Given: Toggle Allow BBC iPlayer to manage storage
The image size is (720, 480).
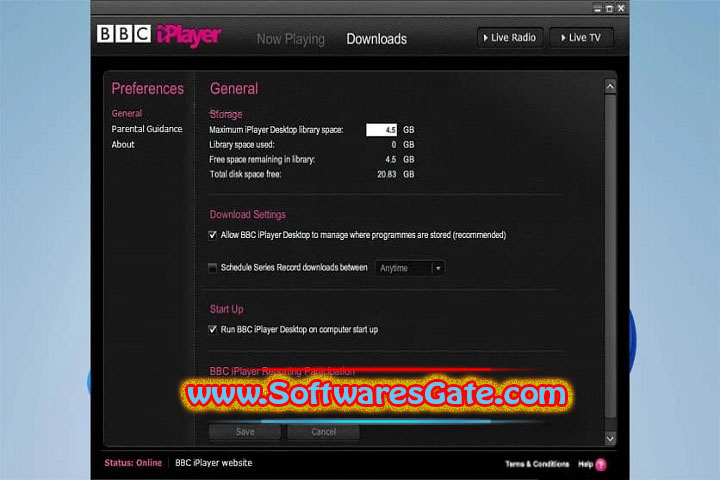Looking at the screenshot, I should coord(212,235).
